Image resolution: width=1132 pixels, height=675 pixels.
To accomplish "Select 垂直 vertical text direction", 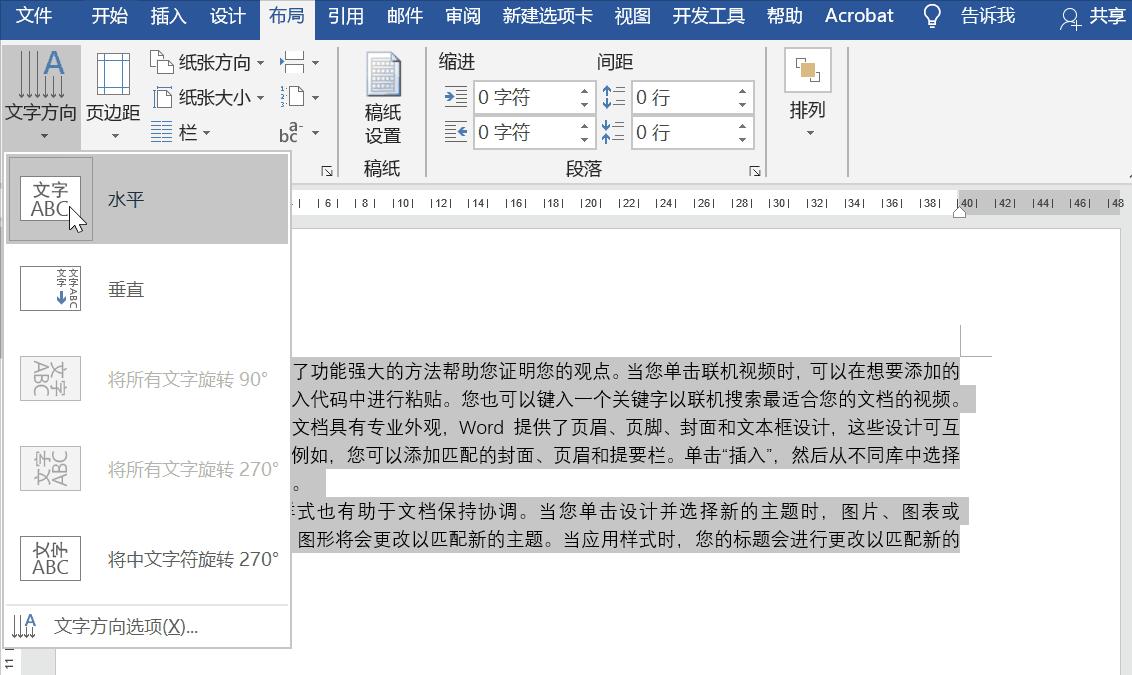I will 126,289.
